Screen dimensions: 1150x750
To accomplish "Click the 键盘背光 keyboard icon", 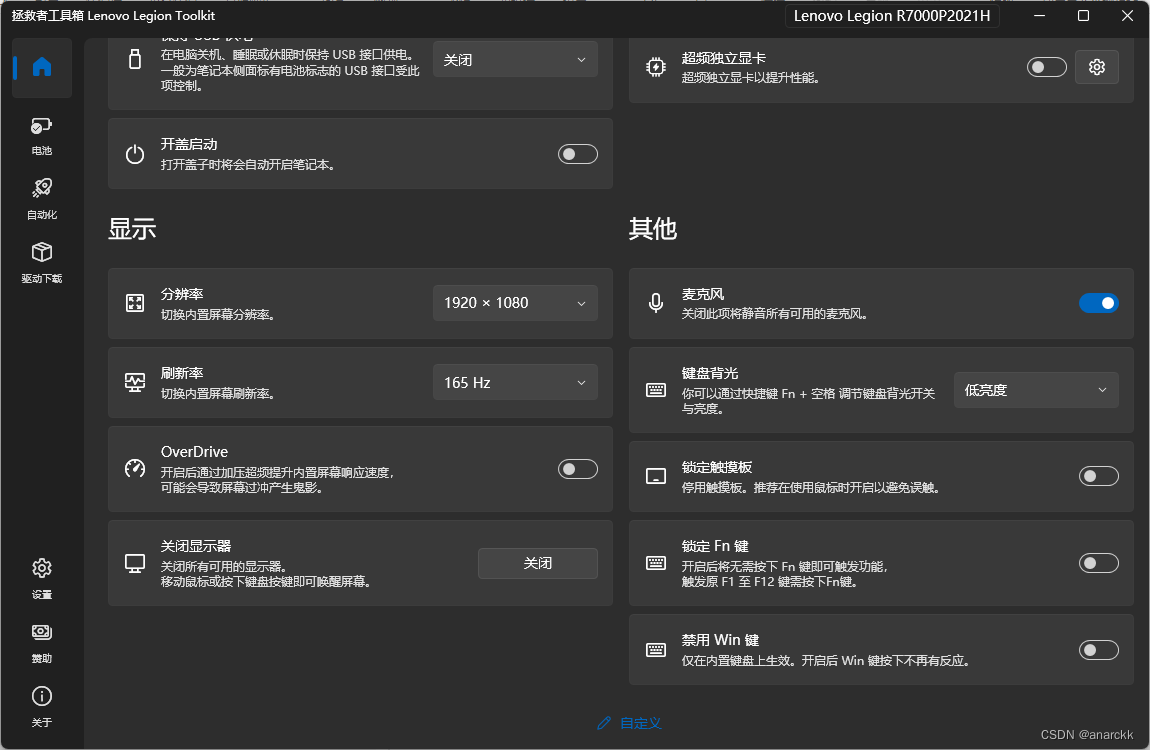I will pos(656,390).
